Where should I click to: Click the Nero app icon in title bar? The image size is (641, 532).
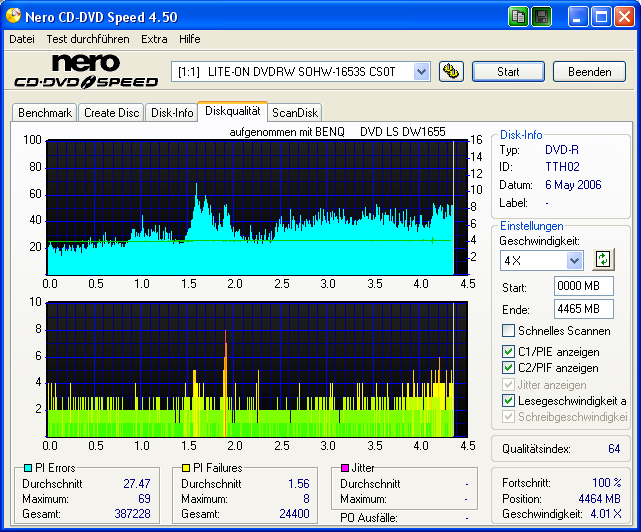click(x=13, y=16)
